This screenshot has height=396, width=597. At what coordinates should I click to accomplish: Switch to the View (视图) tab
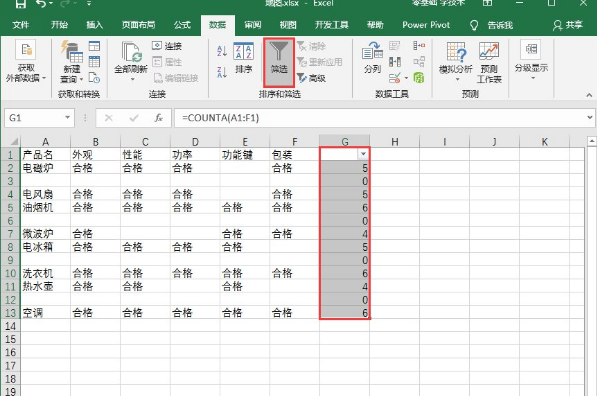coord(288,25)
